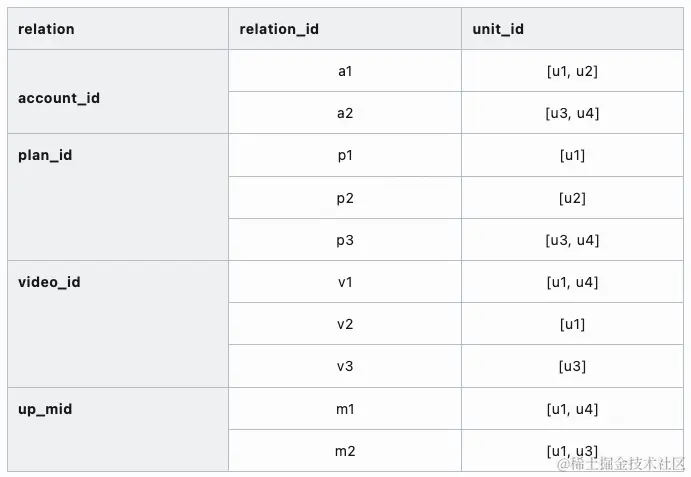Click the v2 relation_id cell
This screenshot has width=691, height=477.
click(x=345, y=324)
